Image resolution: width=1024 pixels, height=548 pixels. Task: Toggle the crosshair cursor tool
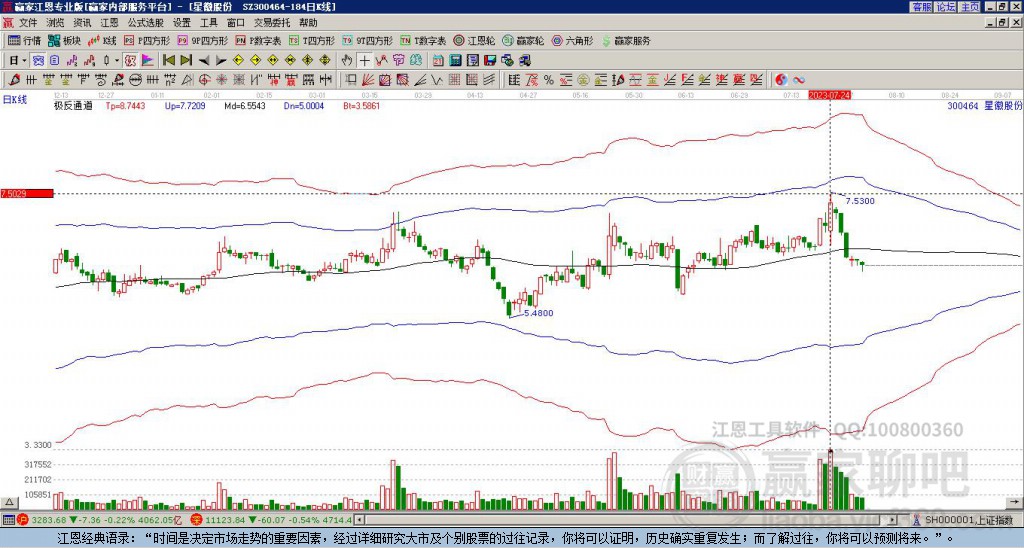[x=364, y=61]
